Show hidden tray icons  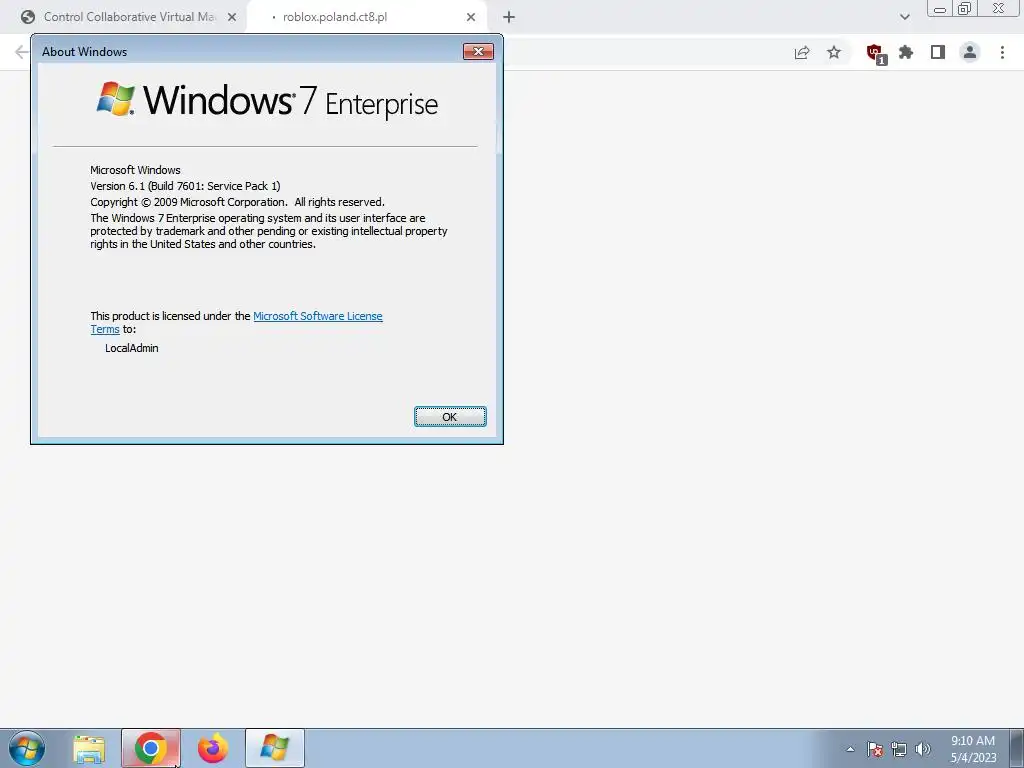click(x=850, y=749)
